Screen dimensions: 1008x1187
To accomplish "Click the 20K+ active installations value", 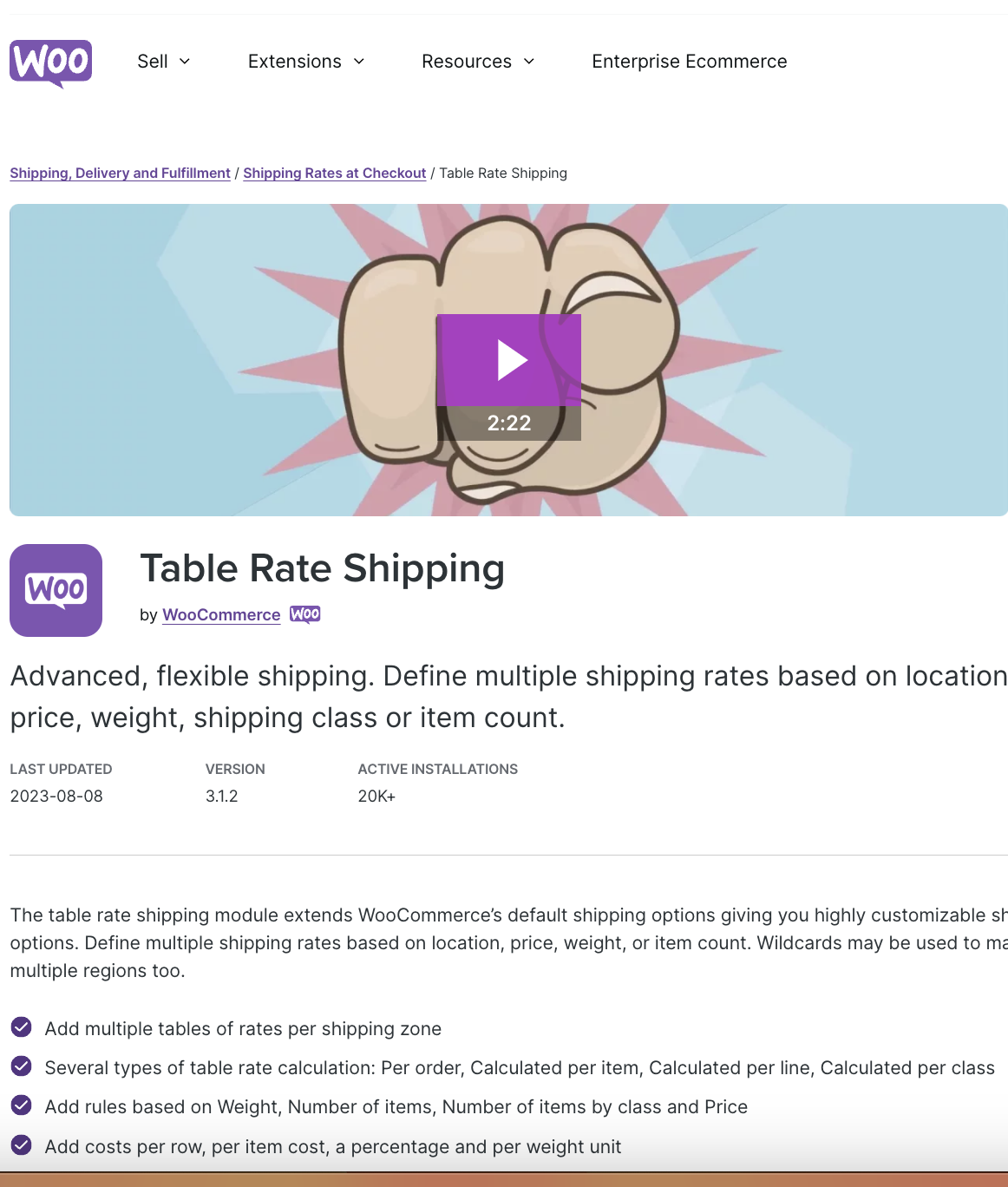I will (x=376, y=796).
